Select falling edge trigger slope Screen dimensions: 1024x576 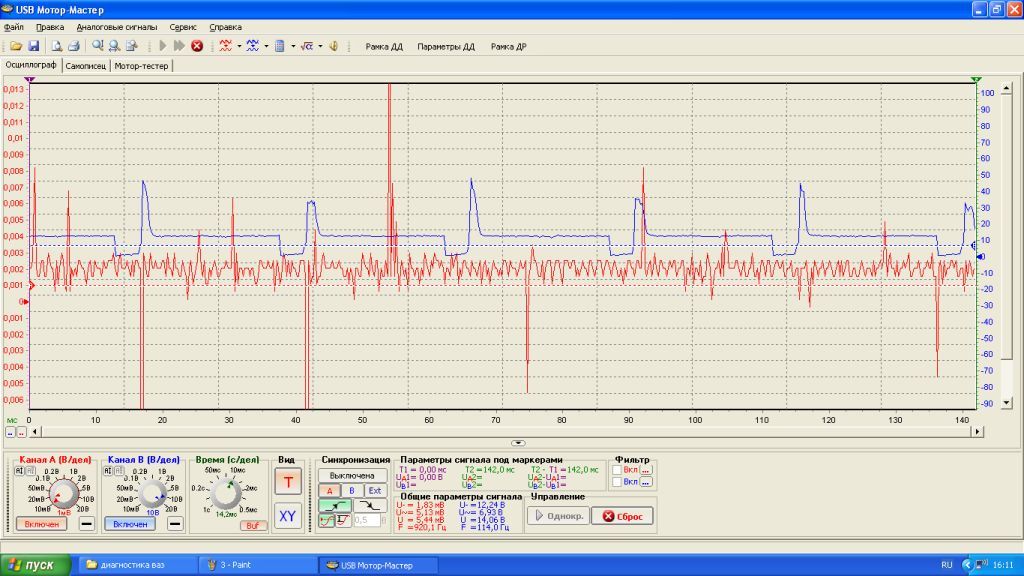370,505
